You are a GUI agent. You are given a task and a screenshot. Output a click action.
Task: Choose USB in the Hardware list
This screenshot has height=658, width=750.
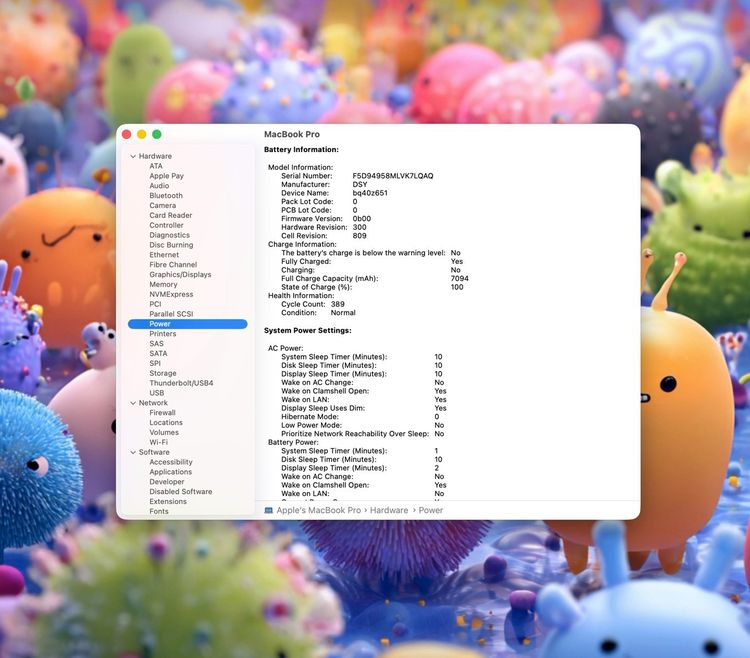pyautogui.click(x=157, y=393)
